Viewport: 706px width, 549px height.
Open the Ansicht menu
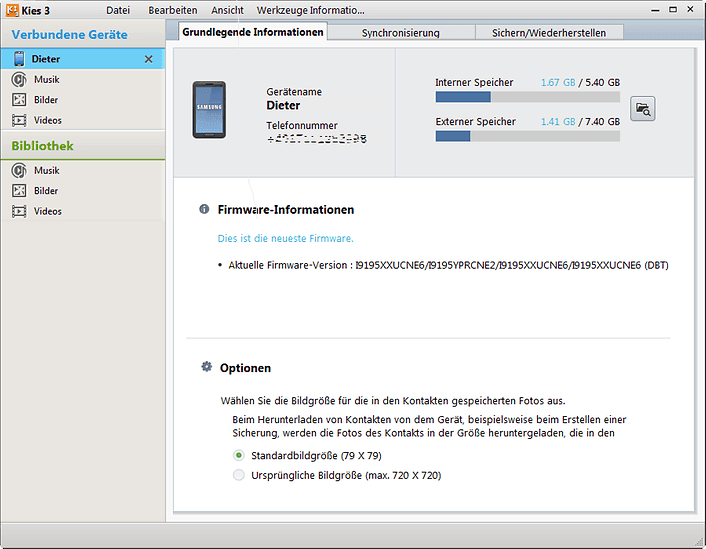[227, 10]
